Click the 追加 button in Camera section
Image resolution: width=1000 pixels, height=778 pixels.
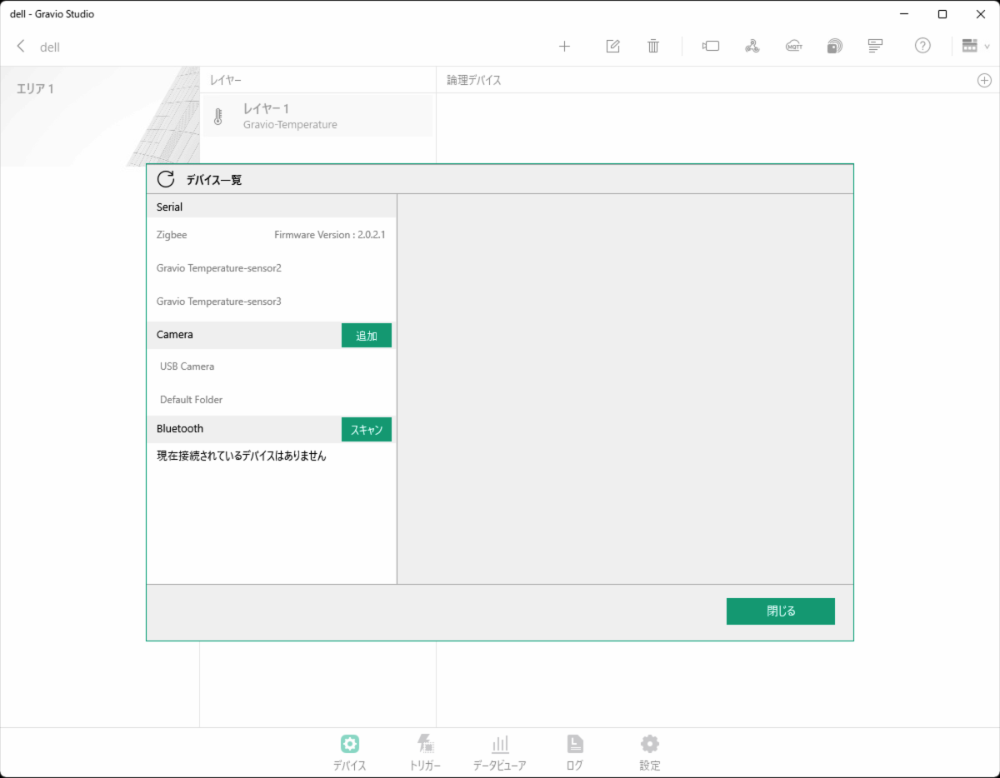coord(366,335)
